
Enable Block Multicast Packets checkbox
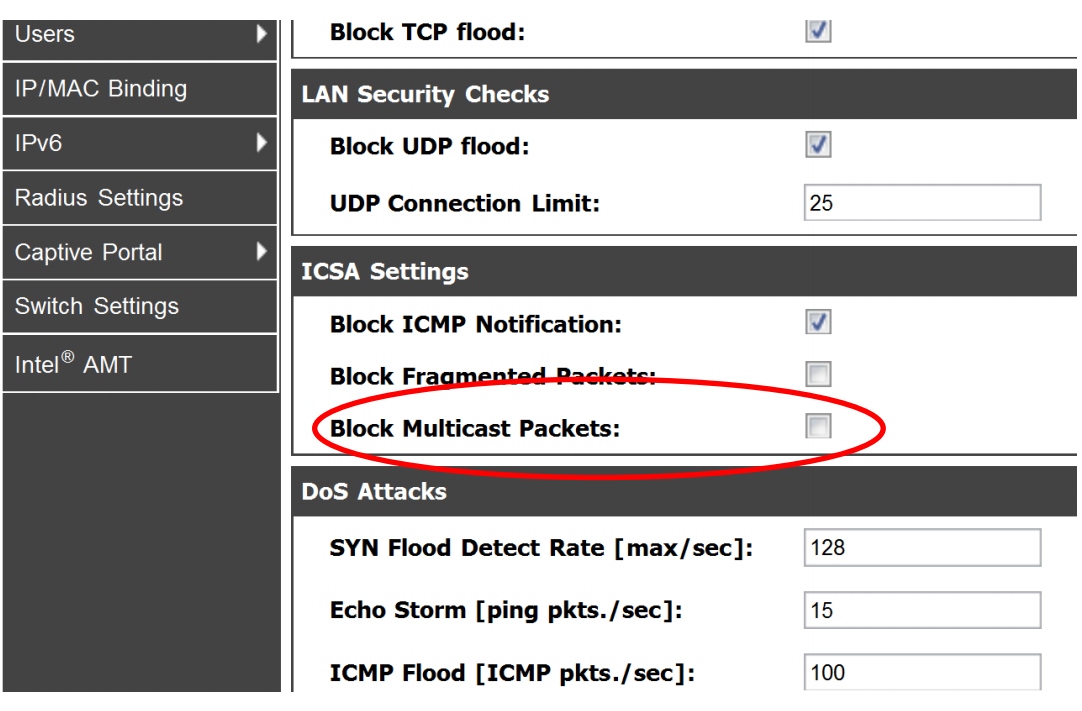coord(818,428)
